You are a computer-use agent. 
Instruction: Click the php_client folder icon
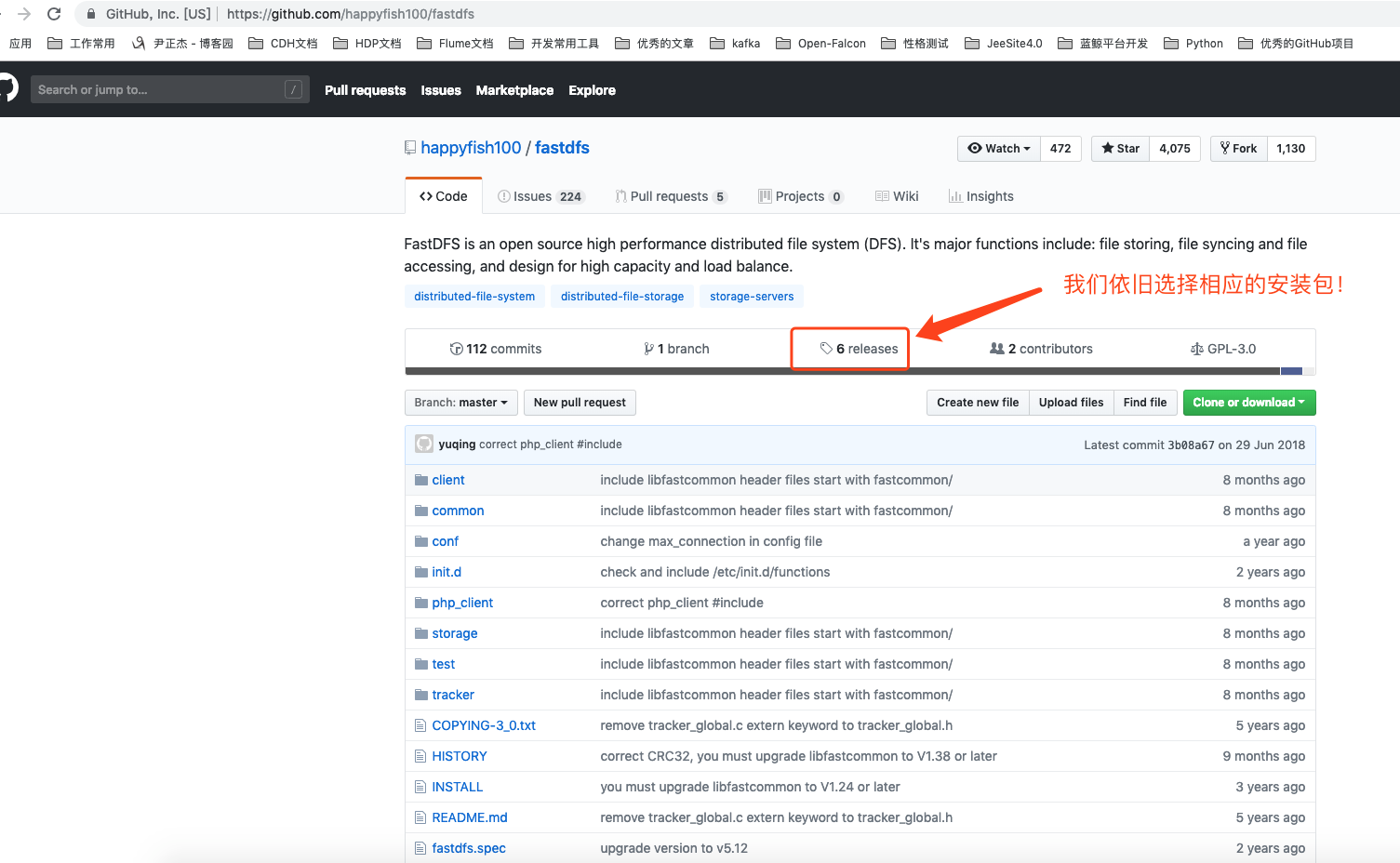point(421,603)
